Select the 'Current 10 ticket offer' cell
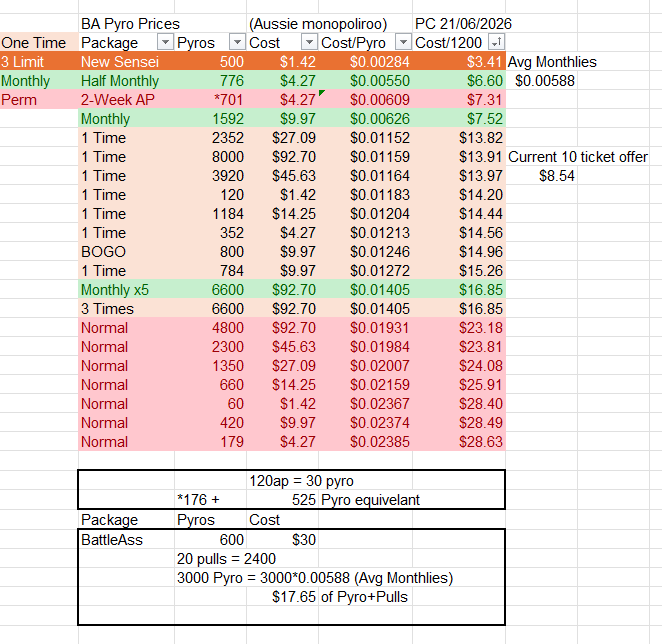Screen dimensions: 662x644 click(x=578, y=157)
